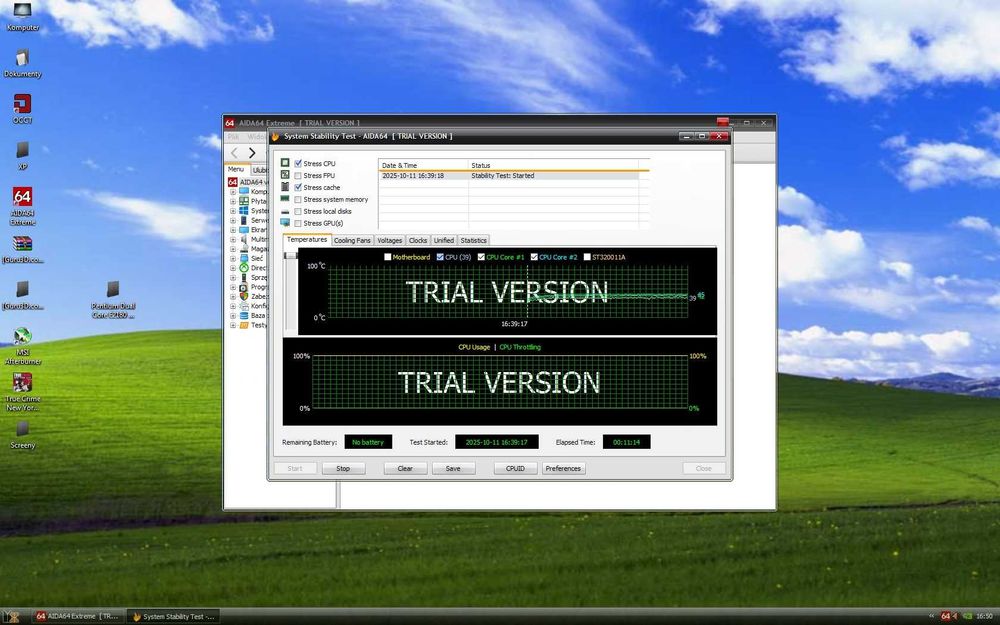Stop the stability test
1000x625 pixels.
coord(343,468)
